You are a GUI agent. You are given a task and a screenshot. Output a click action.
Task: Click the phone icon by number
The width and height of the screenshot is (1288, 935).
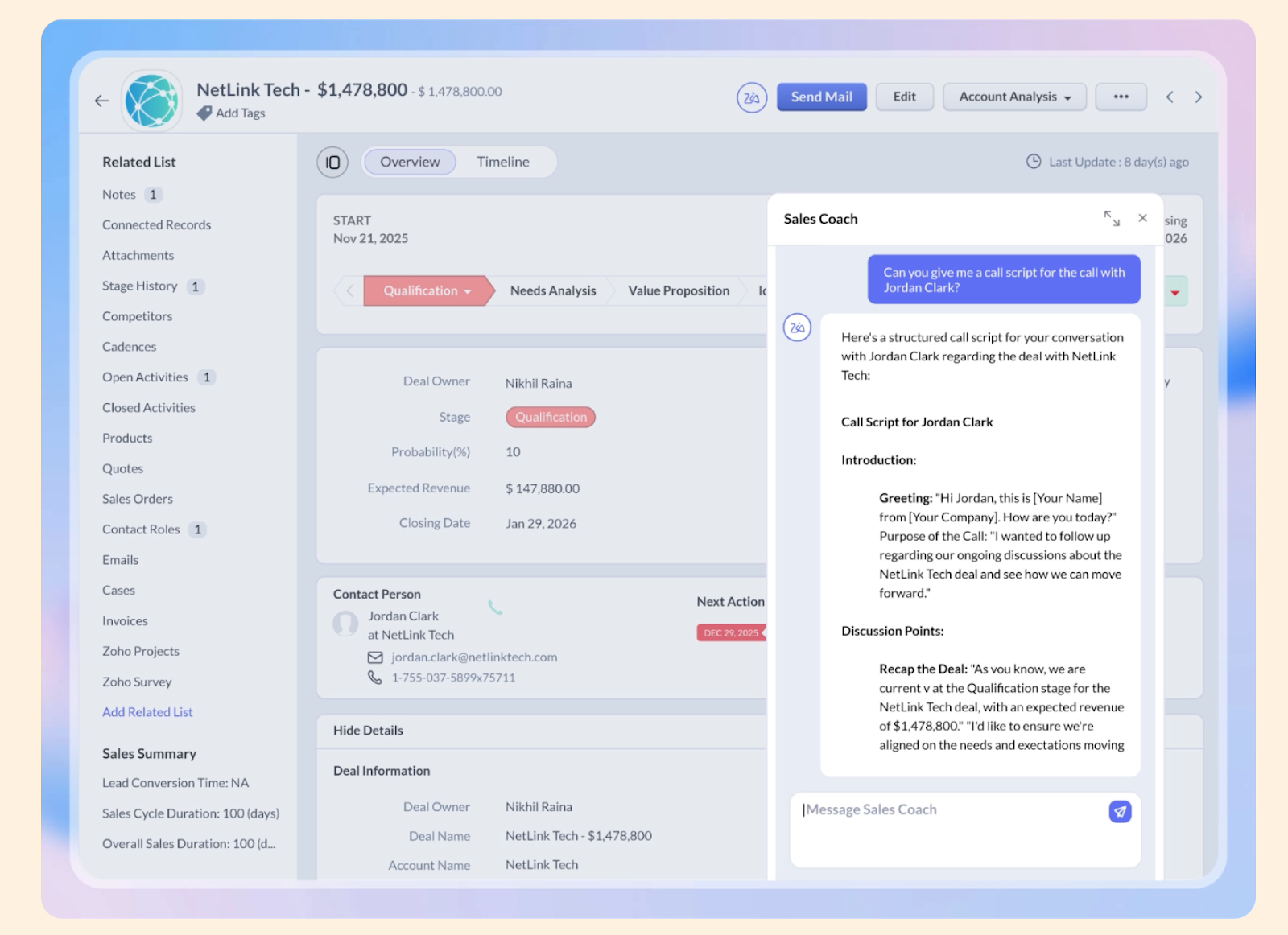[374, 678]
